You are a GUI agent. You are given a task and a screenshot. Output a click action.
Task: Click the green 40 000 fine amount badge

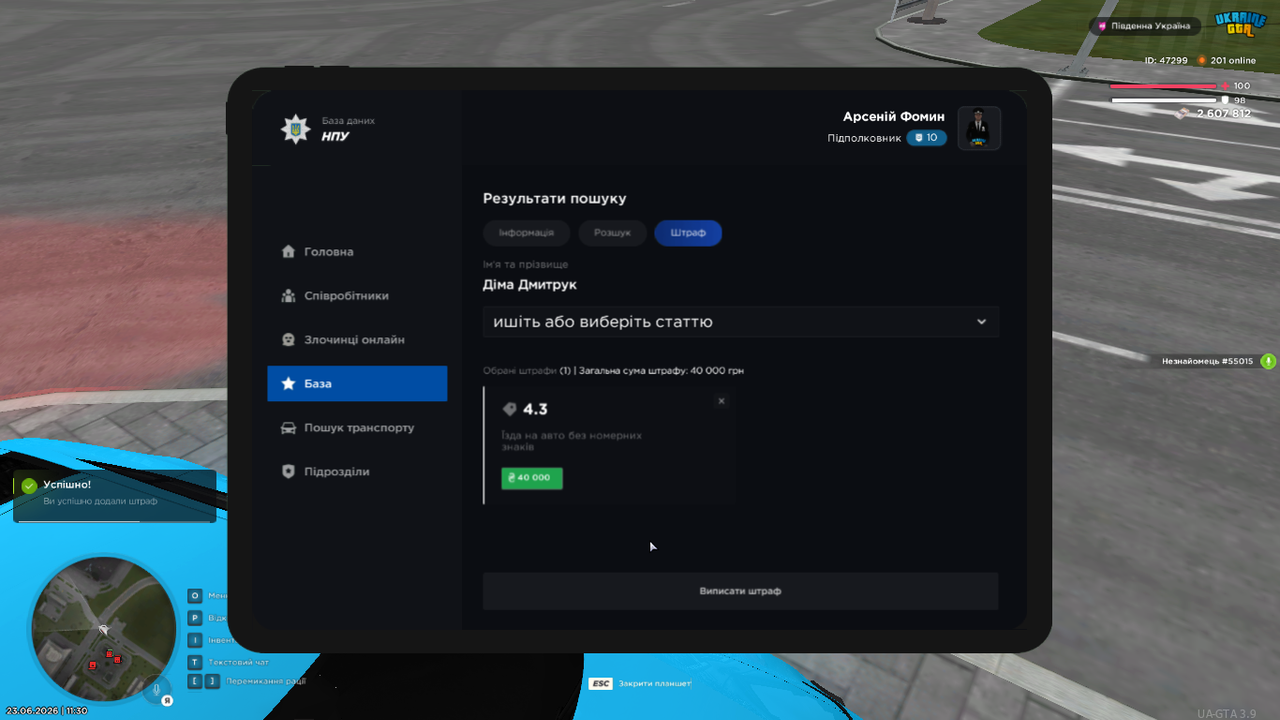coord(532,478)
